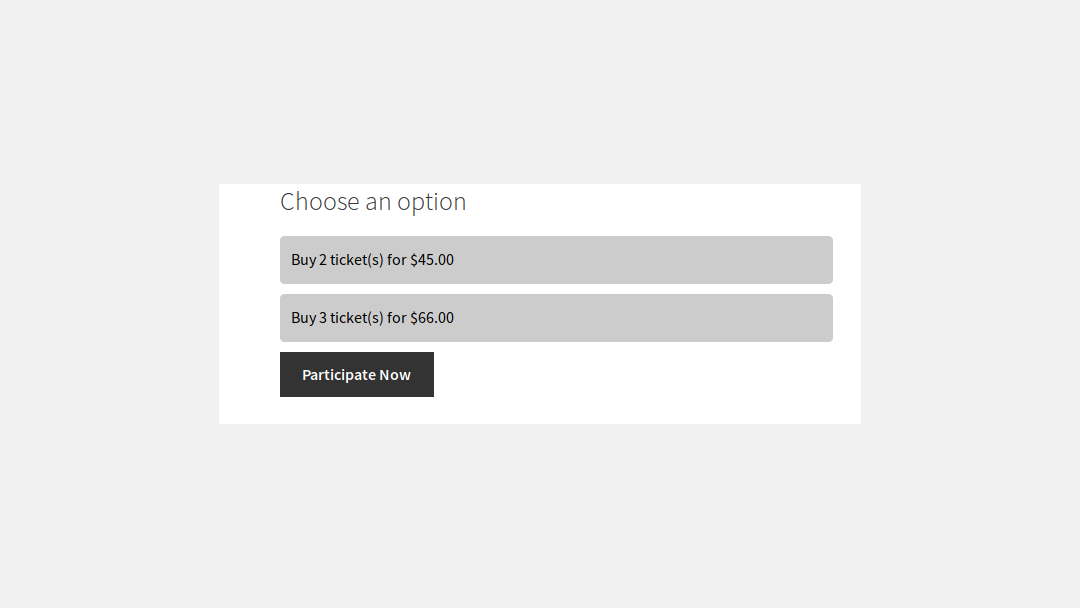This screenshot has width=1080, height=608.
Task: Click the word "Choose" in heading
Action: [x=320, y=202]
